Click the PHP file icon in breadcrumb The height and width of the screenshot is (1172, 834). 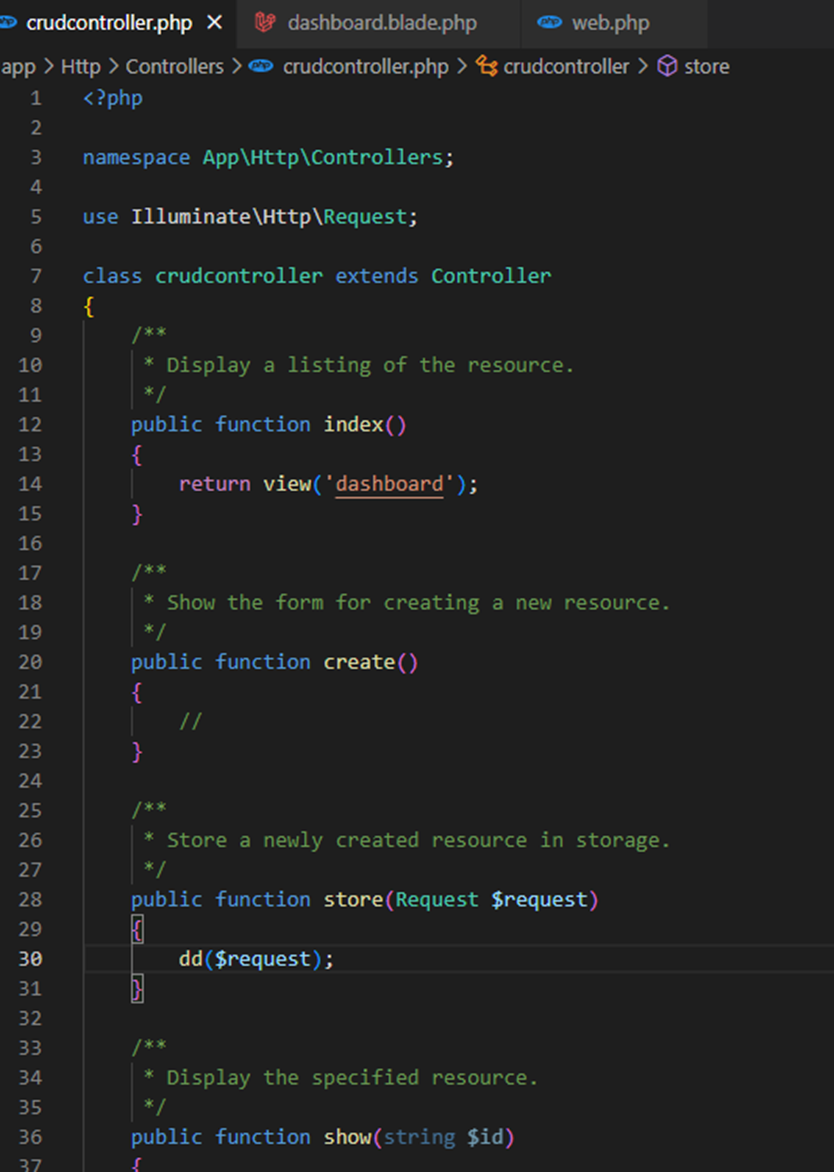point(261,67)
